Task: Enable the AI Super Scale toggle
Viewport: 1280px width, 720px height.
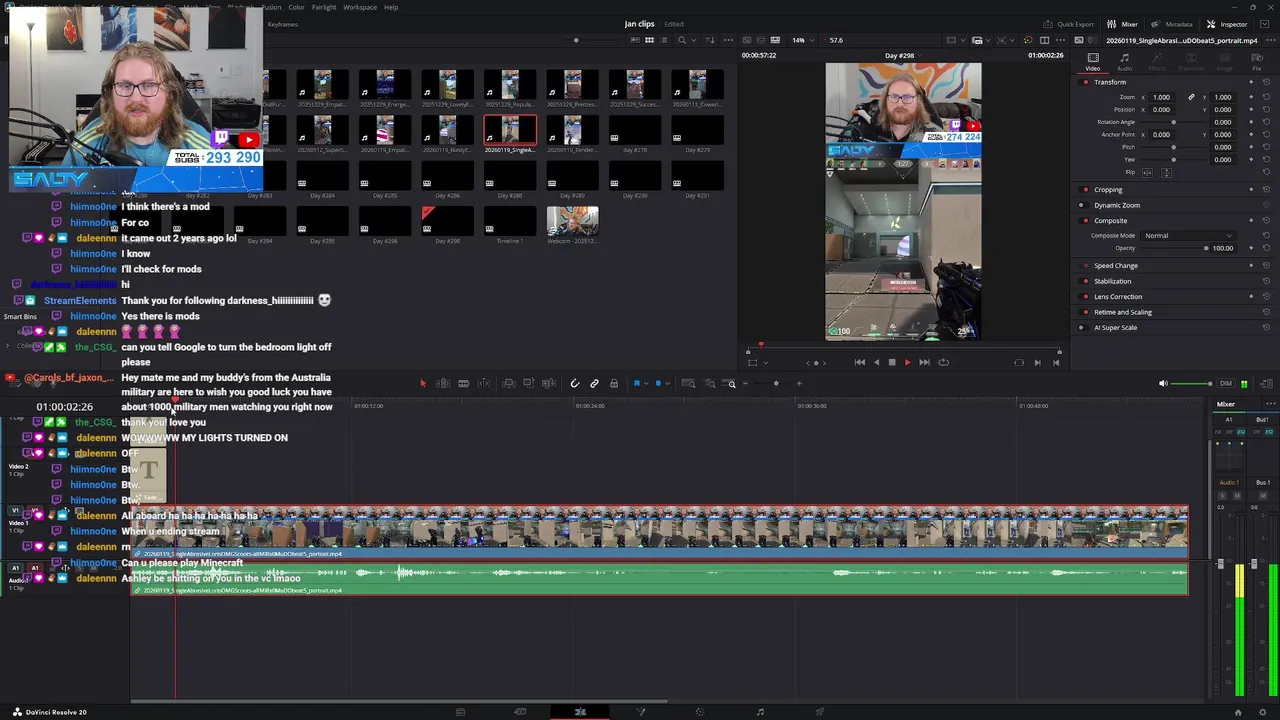Action: click(1085, 327)
